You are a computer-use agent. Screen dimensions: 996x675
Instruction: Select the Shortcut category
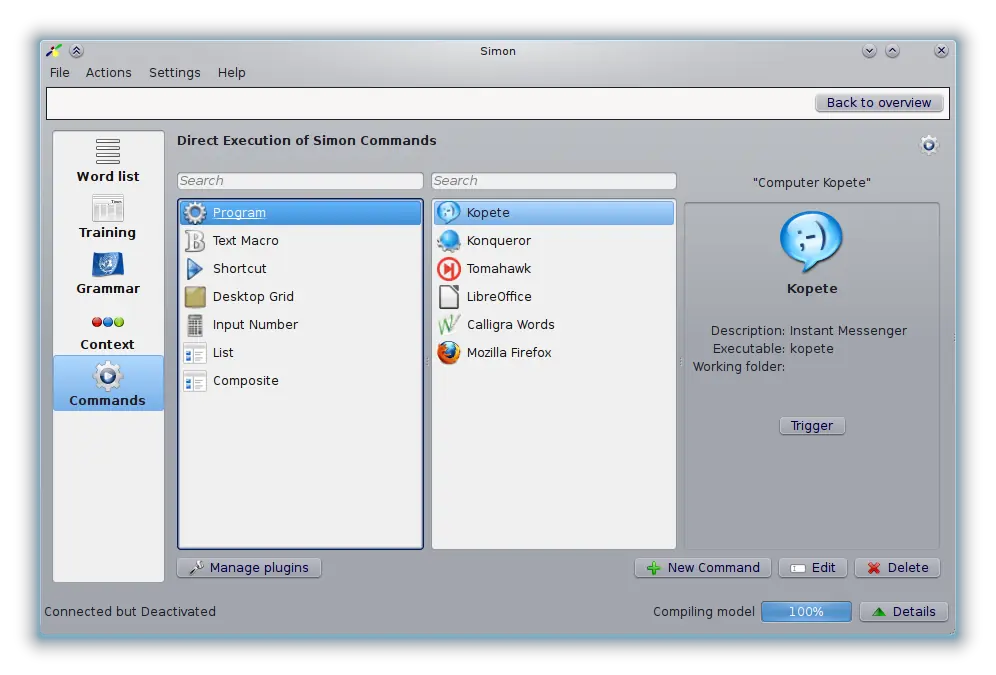tap(300, 269)
